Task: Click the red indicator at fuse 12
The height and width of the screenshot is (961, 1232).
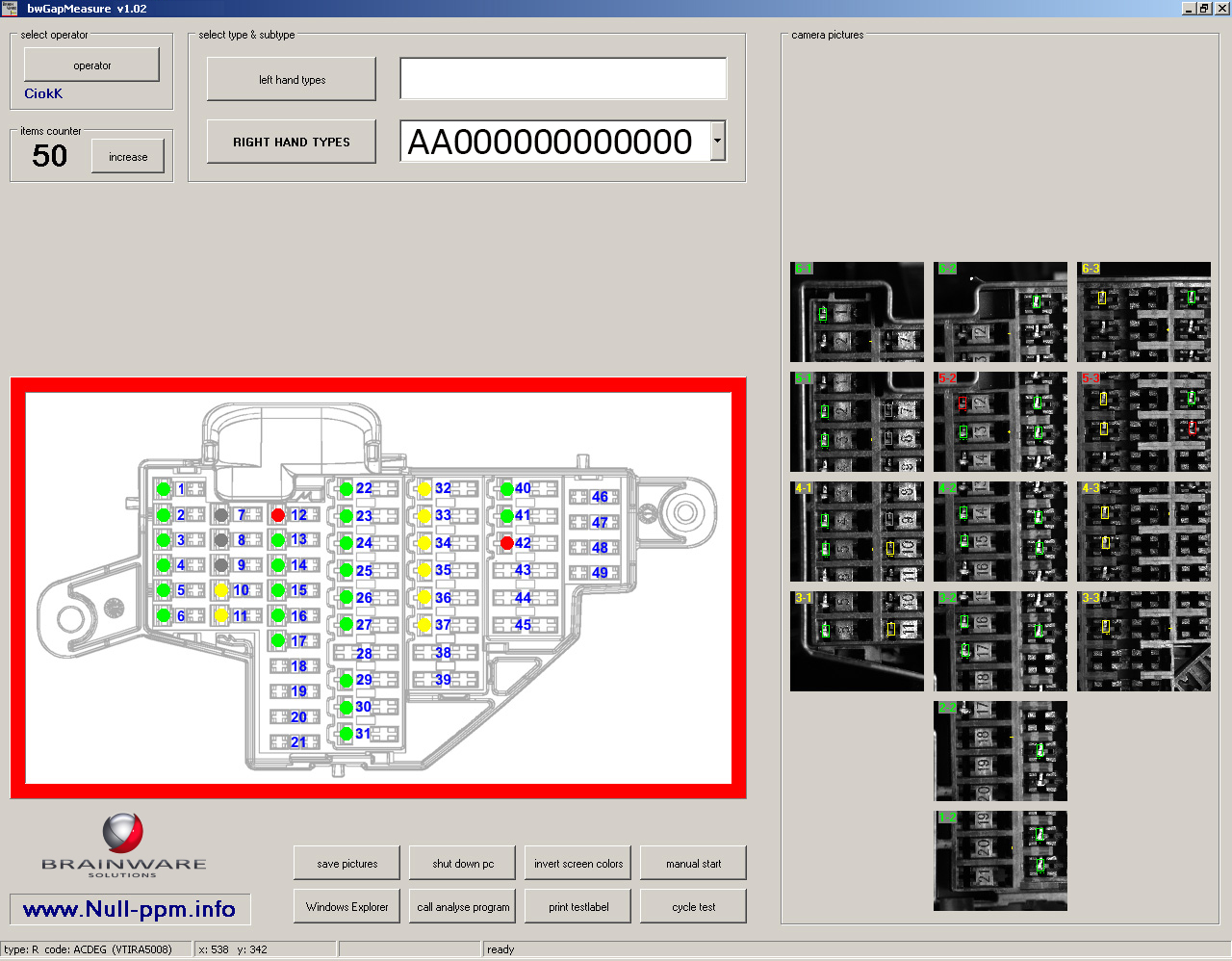Action: click(x=278, y=515)
